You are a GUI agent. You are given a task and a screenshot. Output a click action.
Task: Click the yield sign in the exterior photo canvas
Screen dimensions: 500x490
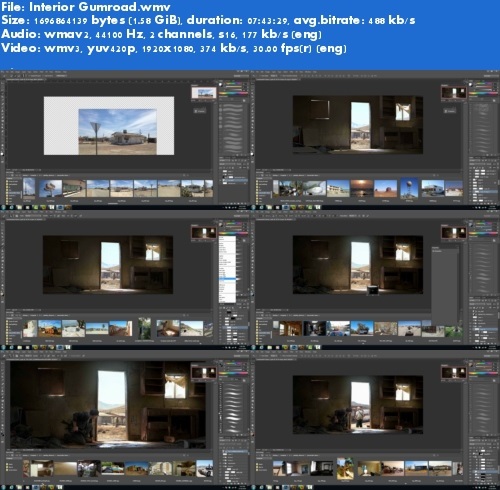96,127
